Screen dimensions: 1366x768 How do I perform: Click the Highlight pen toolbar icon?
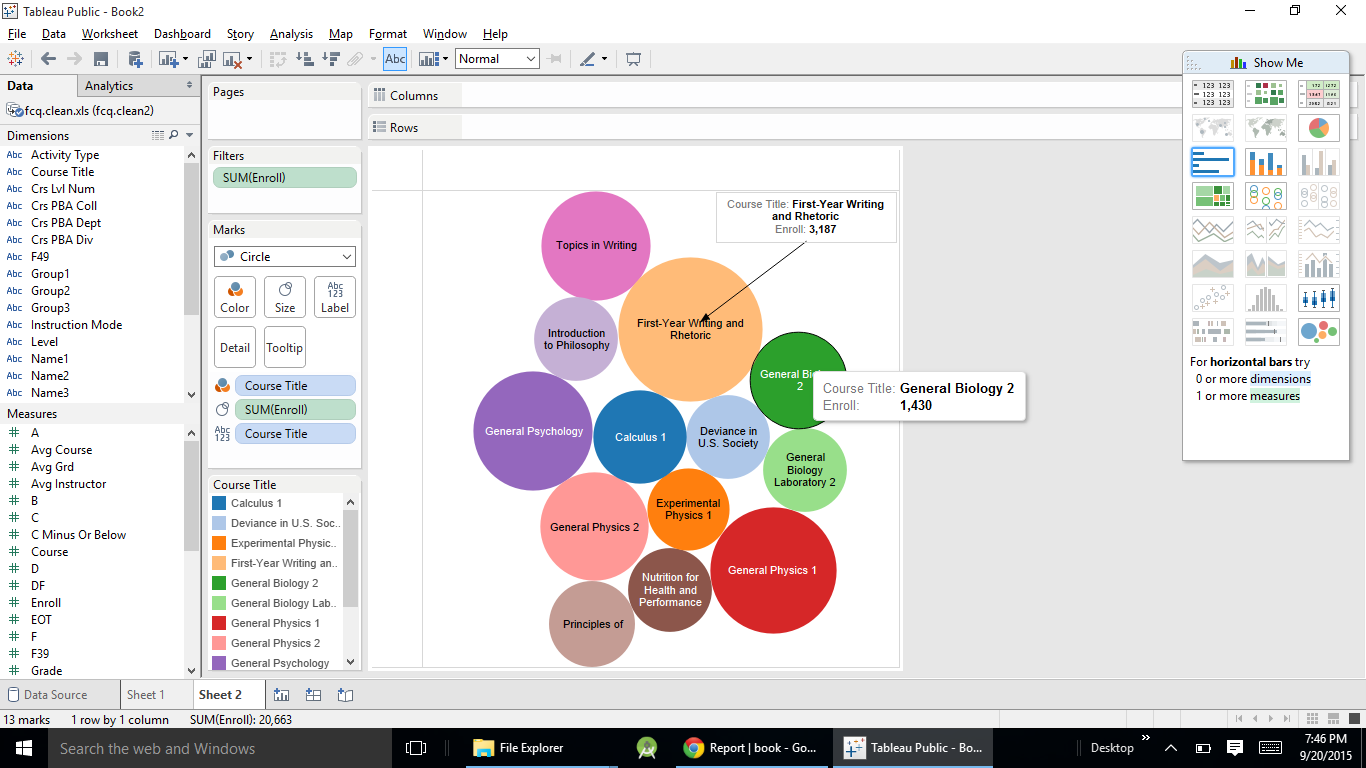tap(587, 59)
